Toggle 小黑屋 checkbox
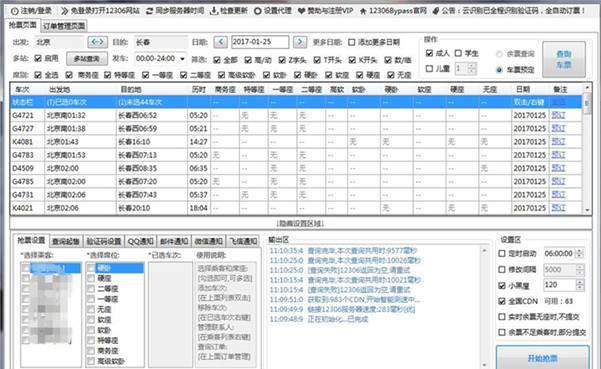601x369 pixels. [502, 285]
